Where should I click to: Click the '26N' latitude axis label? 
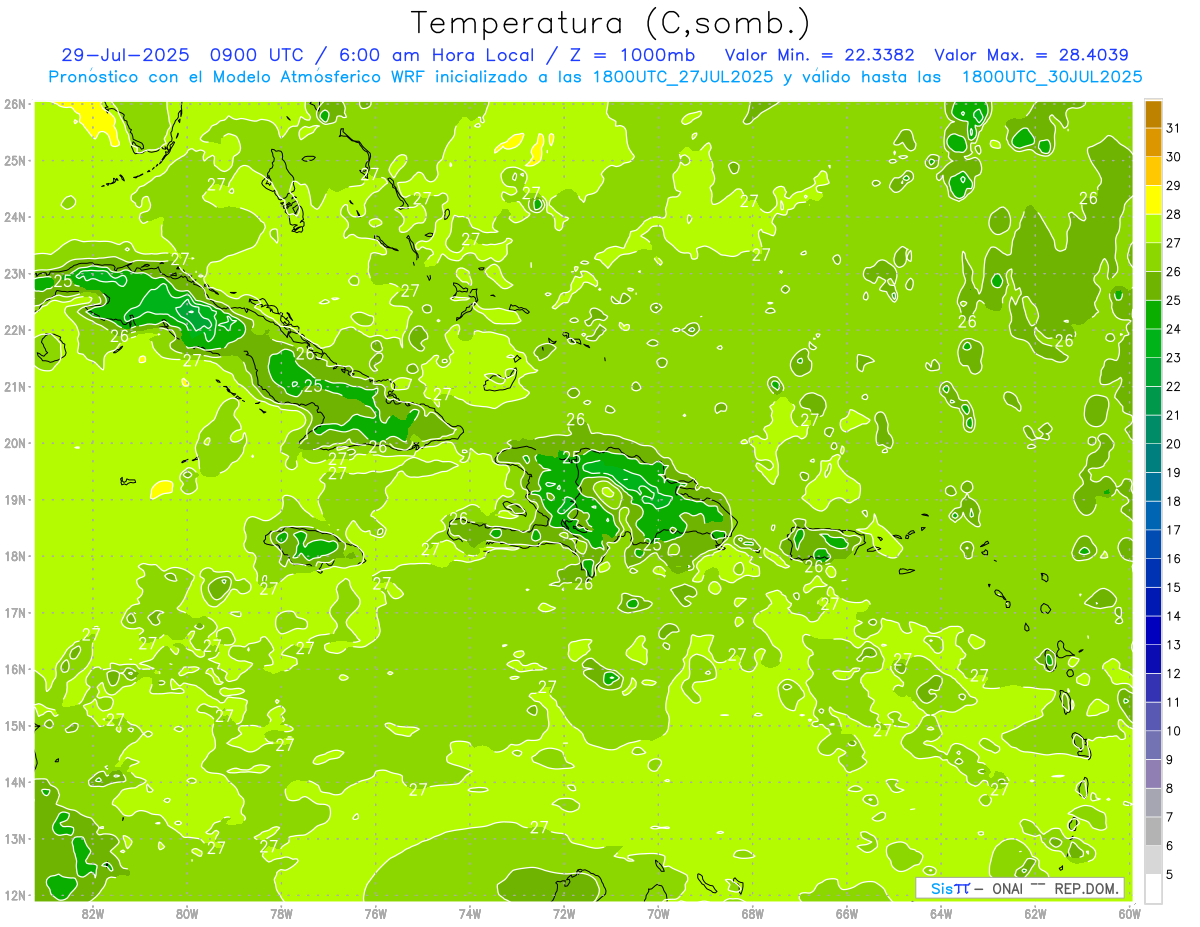click(x=14, y=104)
